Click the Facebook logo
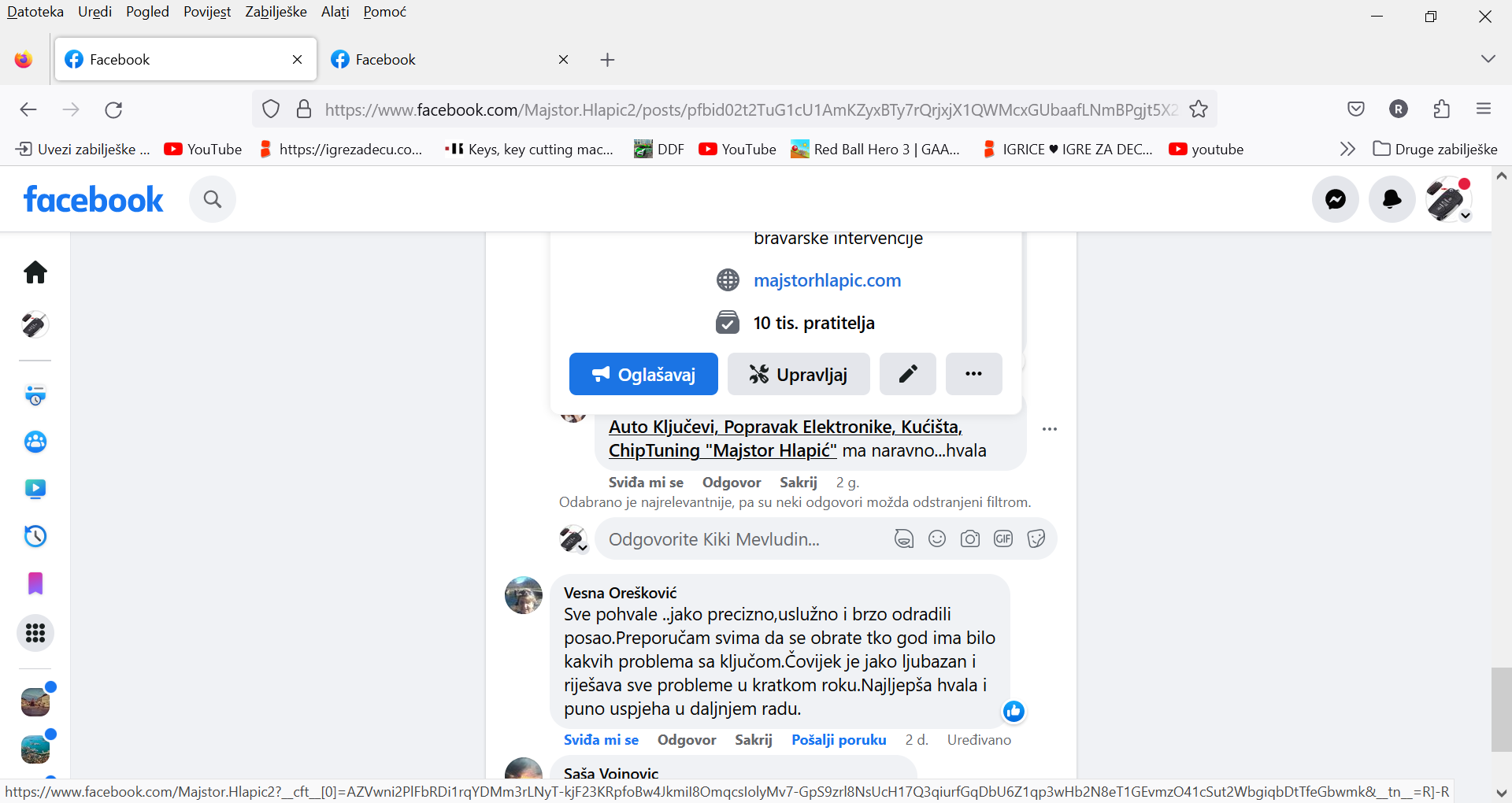The width and height of the screenshot is (1512, 803). pyautogui.click(x=94, y=199)
